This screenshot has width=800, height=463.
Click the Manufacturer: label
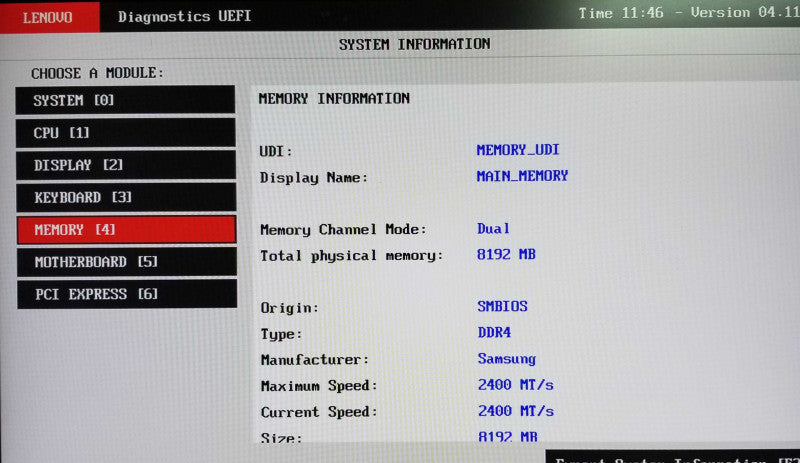(315, 360)
